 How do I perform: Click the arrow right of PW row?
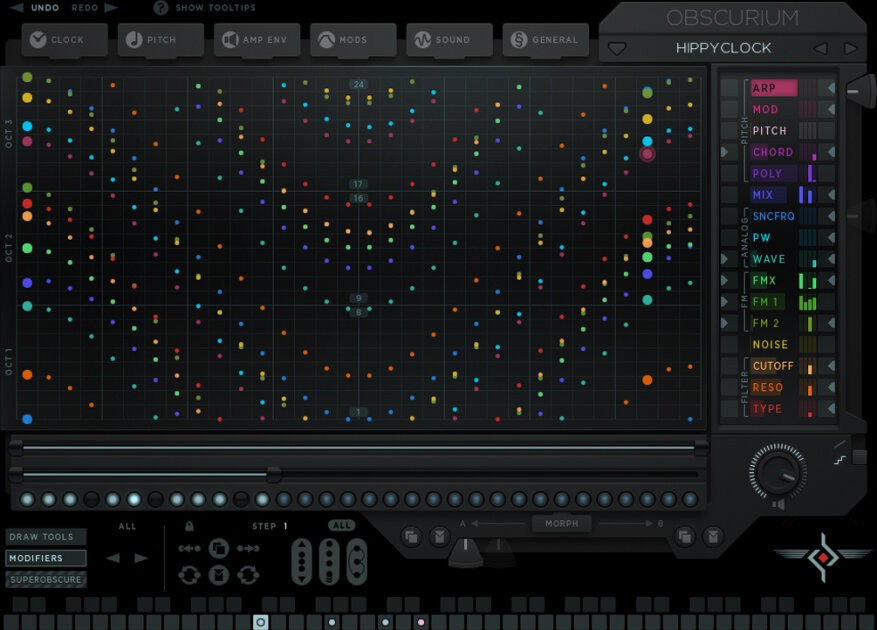pyautogui.click(x=831, y=237)
